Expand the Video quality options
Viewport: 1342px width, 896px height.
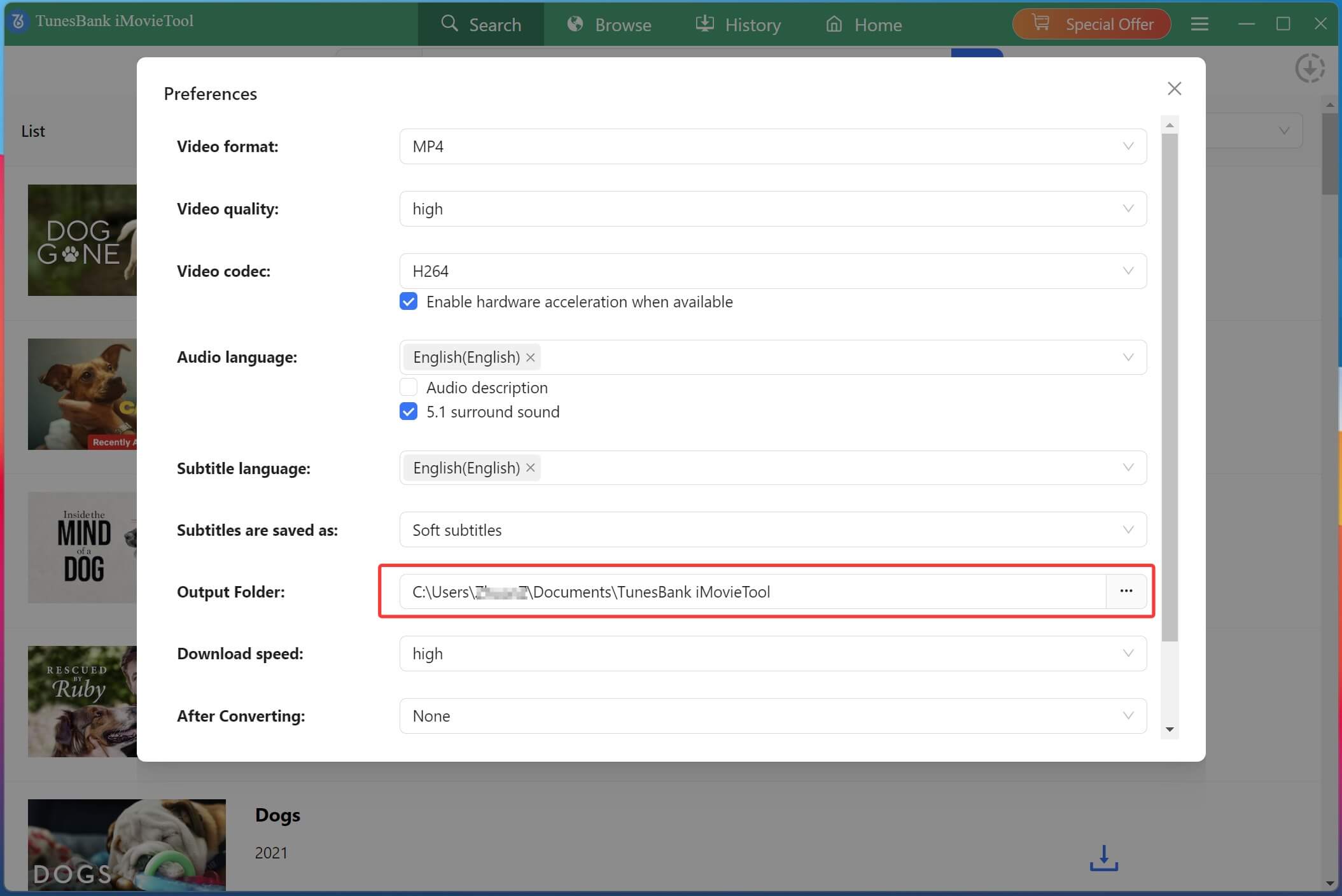pos(1128,208)
